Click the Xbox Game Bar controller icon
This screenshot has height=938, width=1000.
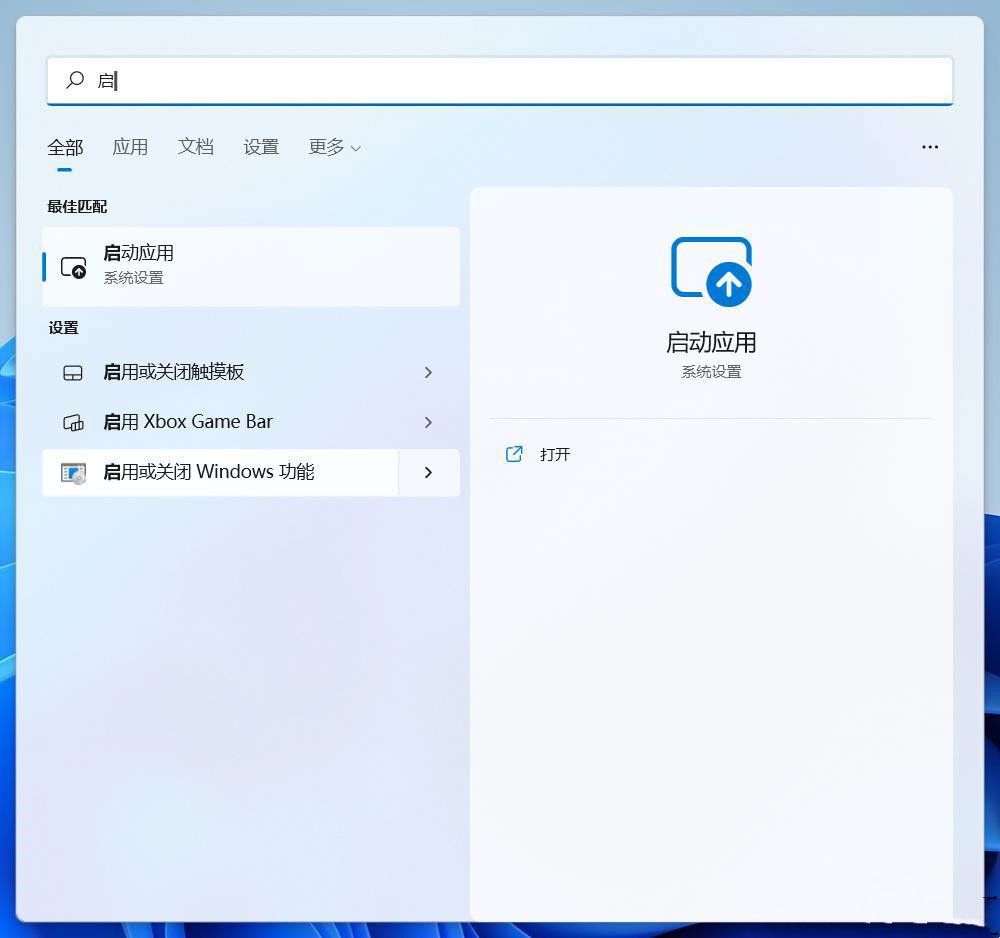[x=71, y=422]
